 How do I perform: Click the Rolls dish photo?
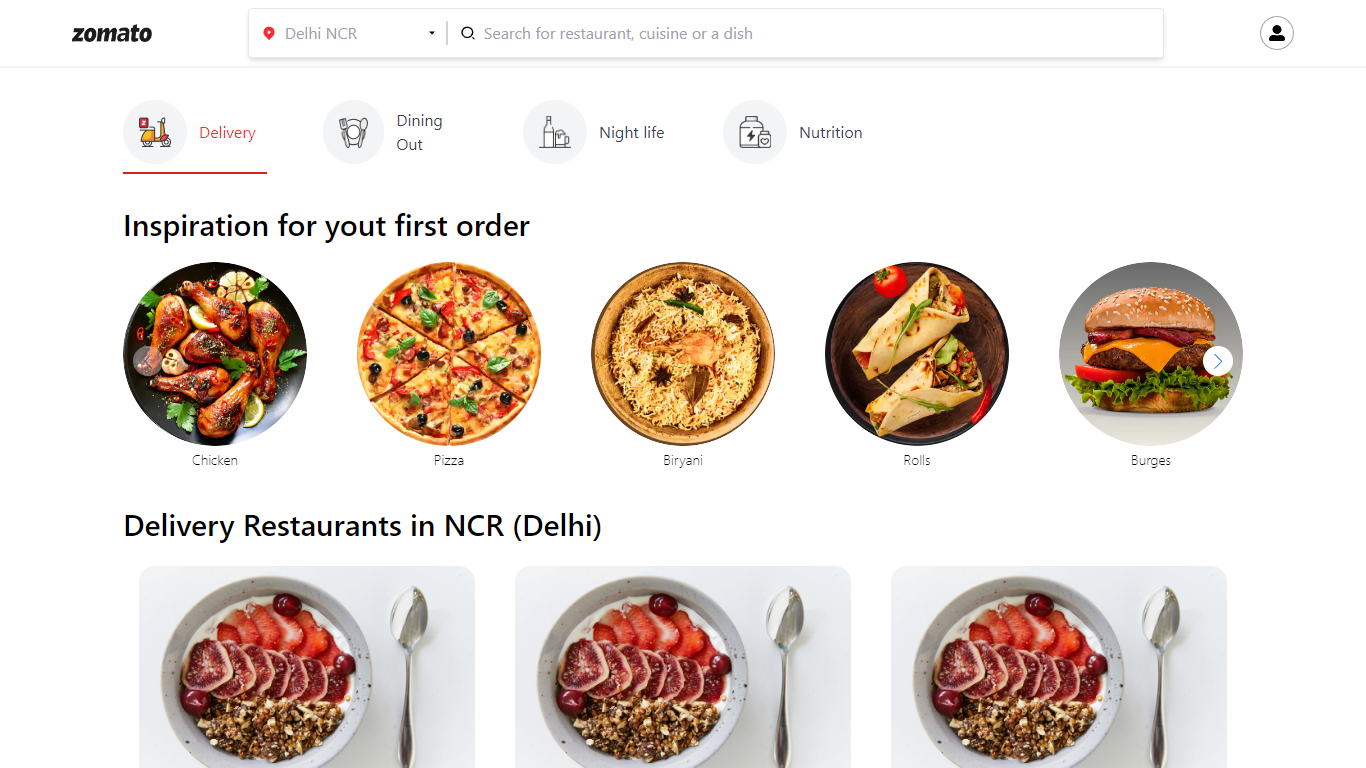pyautogui.click(x=916, y=353)
